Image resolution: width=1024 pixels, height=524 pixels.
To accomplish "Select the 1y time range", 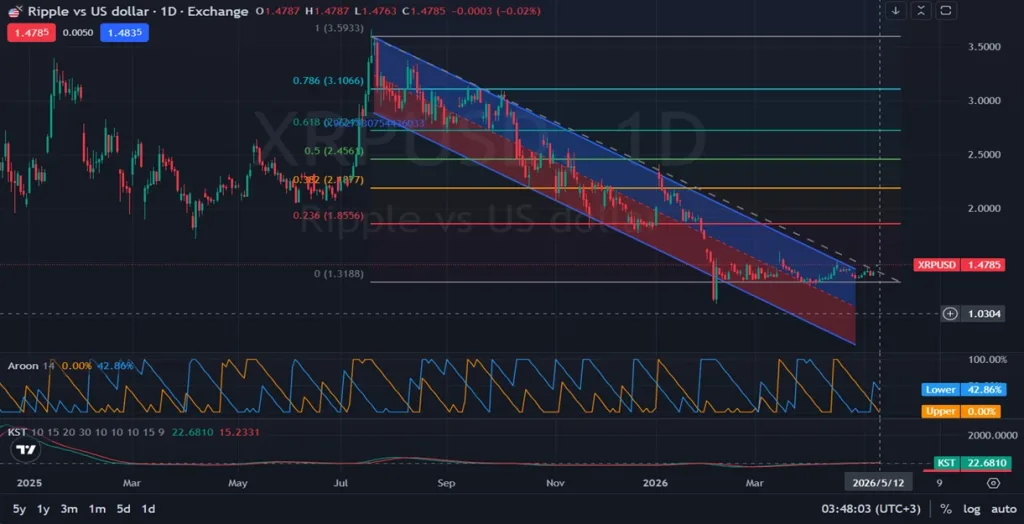I will (x=42, y=509).
